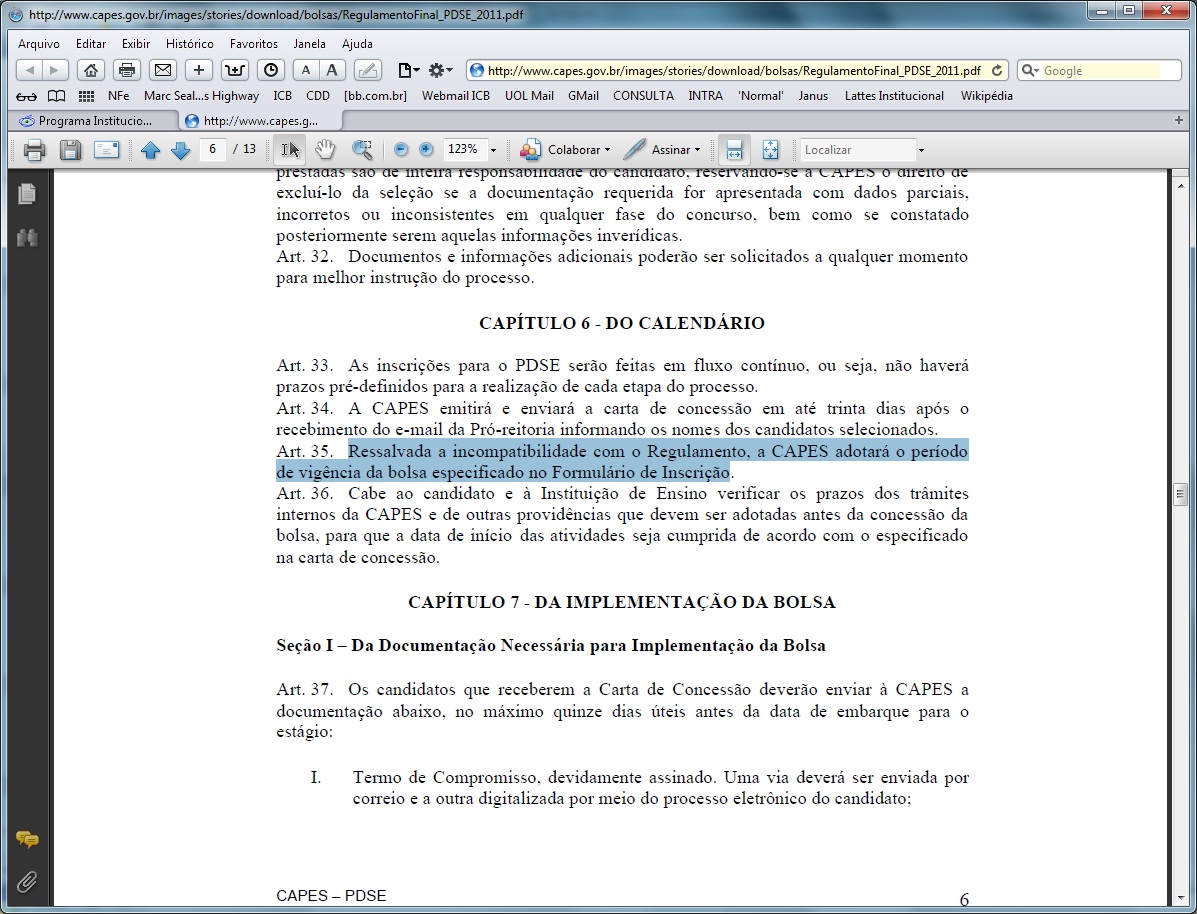The width and height of the screenshot is (1197, 914).
Task: Open the UOL Mail bookmark
Action: [529, 96]
